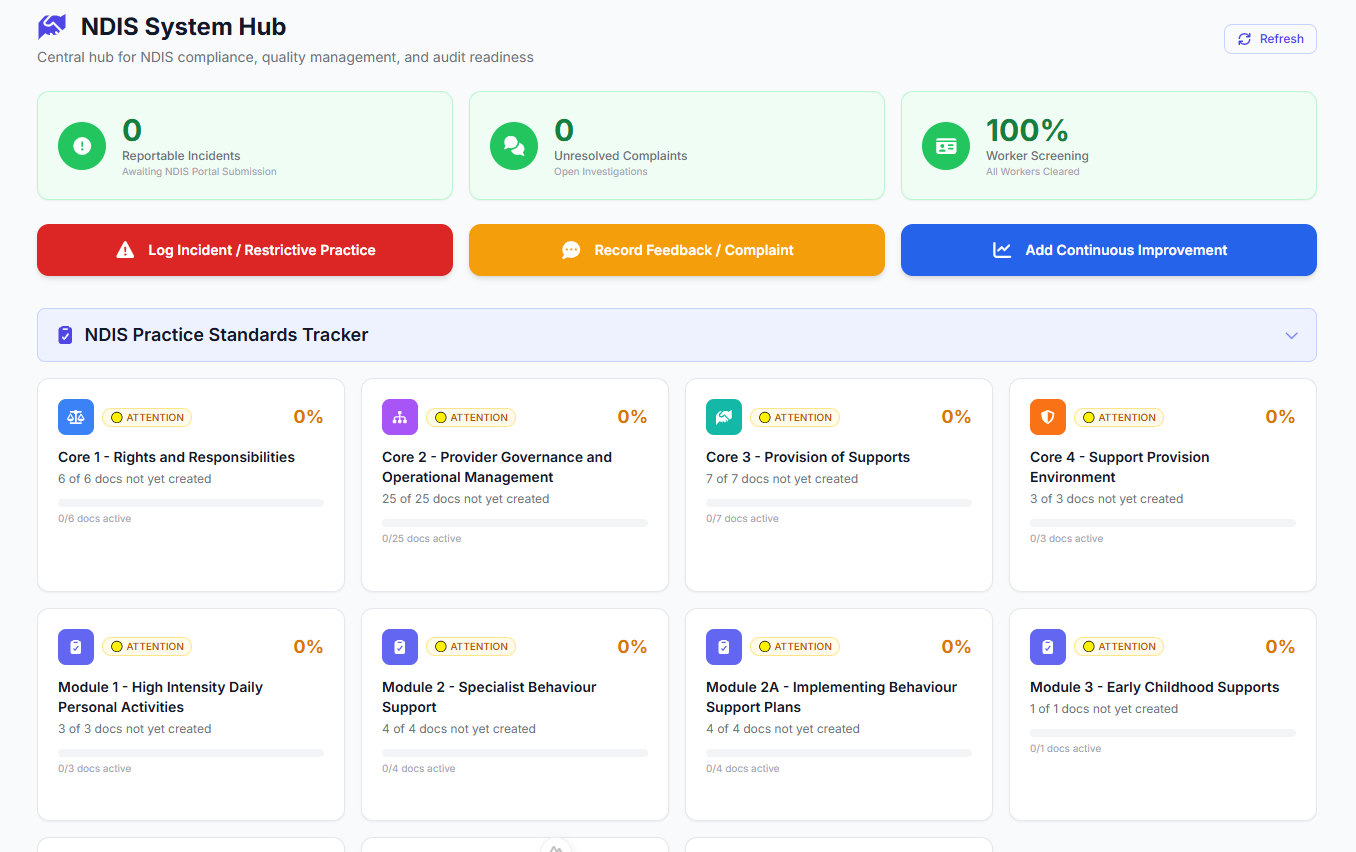Image resolution: width=1356 pixels, height=852 pixels.
Task: Click the clipboard icon on Module 1 card
Action: coord(75,646)
